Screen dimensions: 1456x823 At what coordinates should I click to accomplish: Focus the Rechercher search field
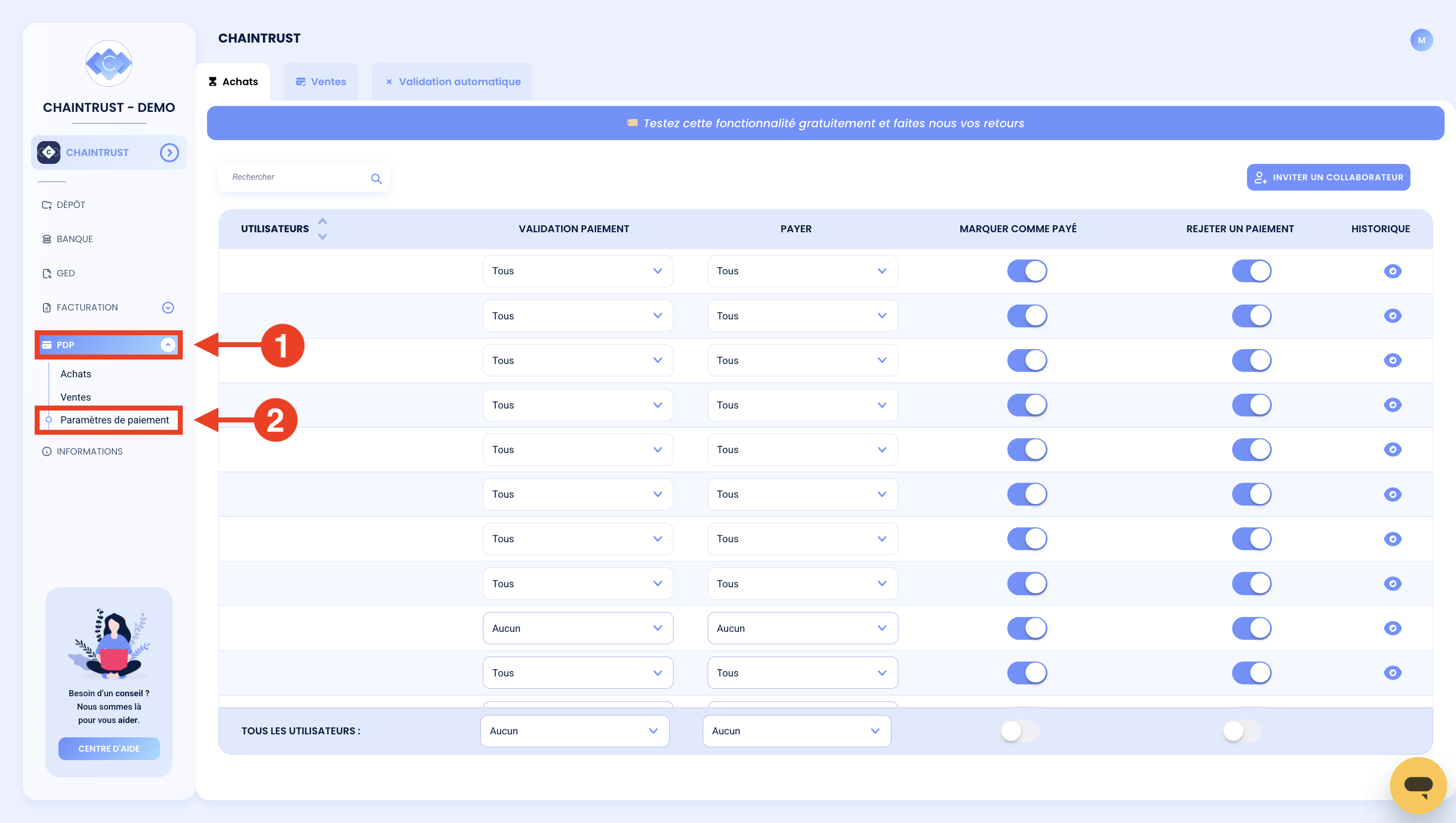click(304, 177)
